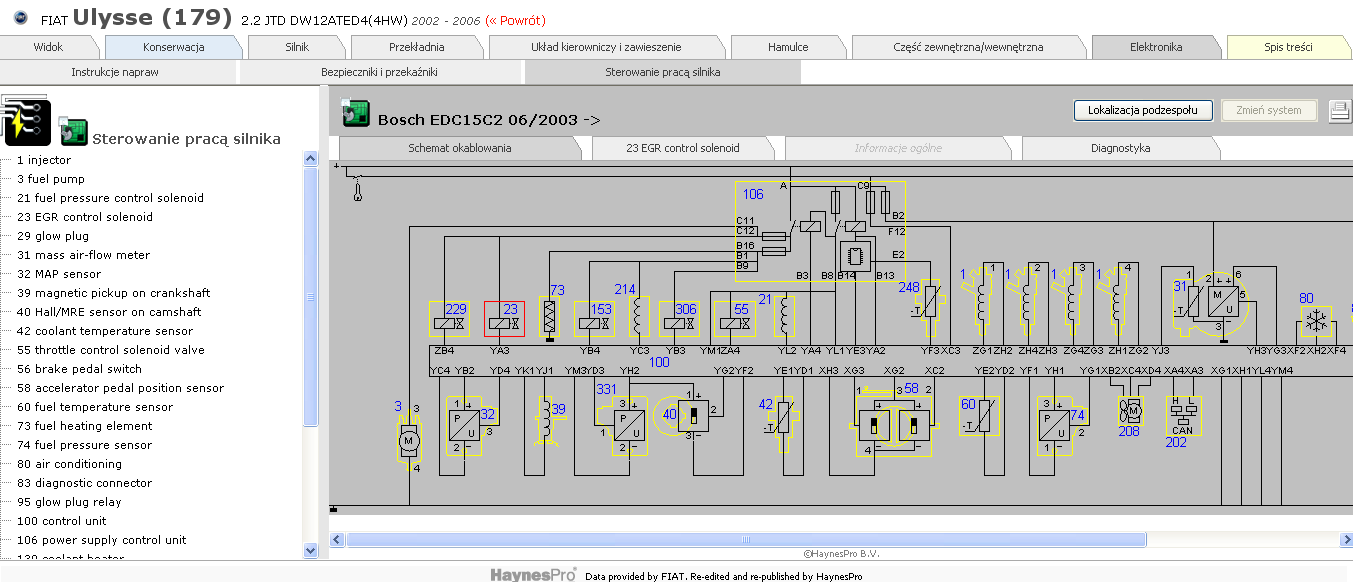Select component 23 EGR solenoid symbol in diagram
This screenshot has height=582, width=1353.
[504, 319]
